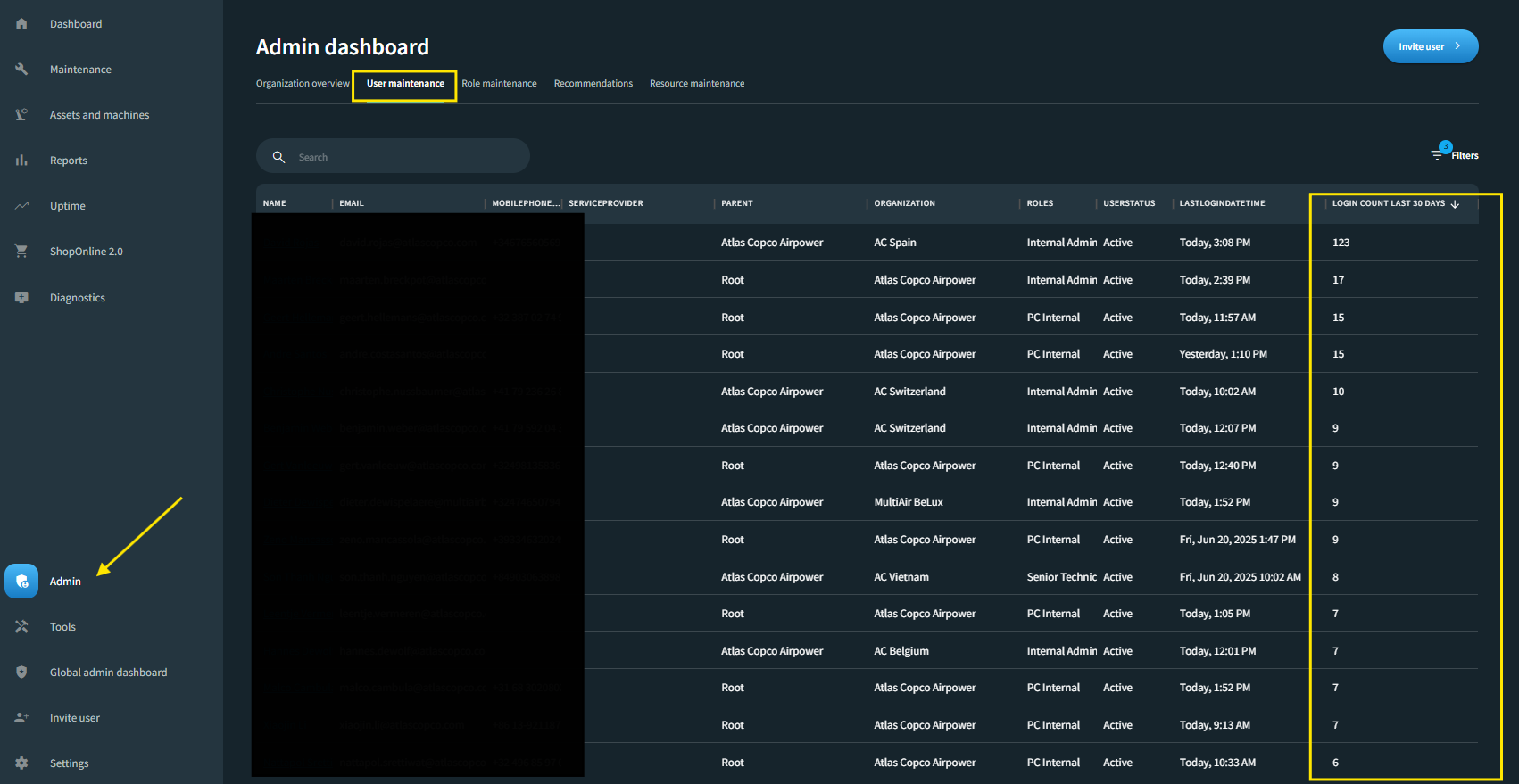The width and height of the screenshot is (1519, 784).
Task: Toggle sort arrow on Login count column
Action: tap(1455, 204)
